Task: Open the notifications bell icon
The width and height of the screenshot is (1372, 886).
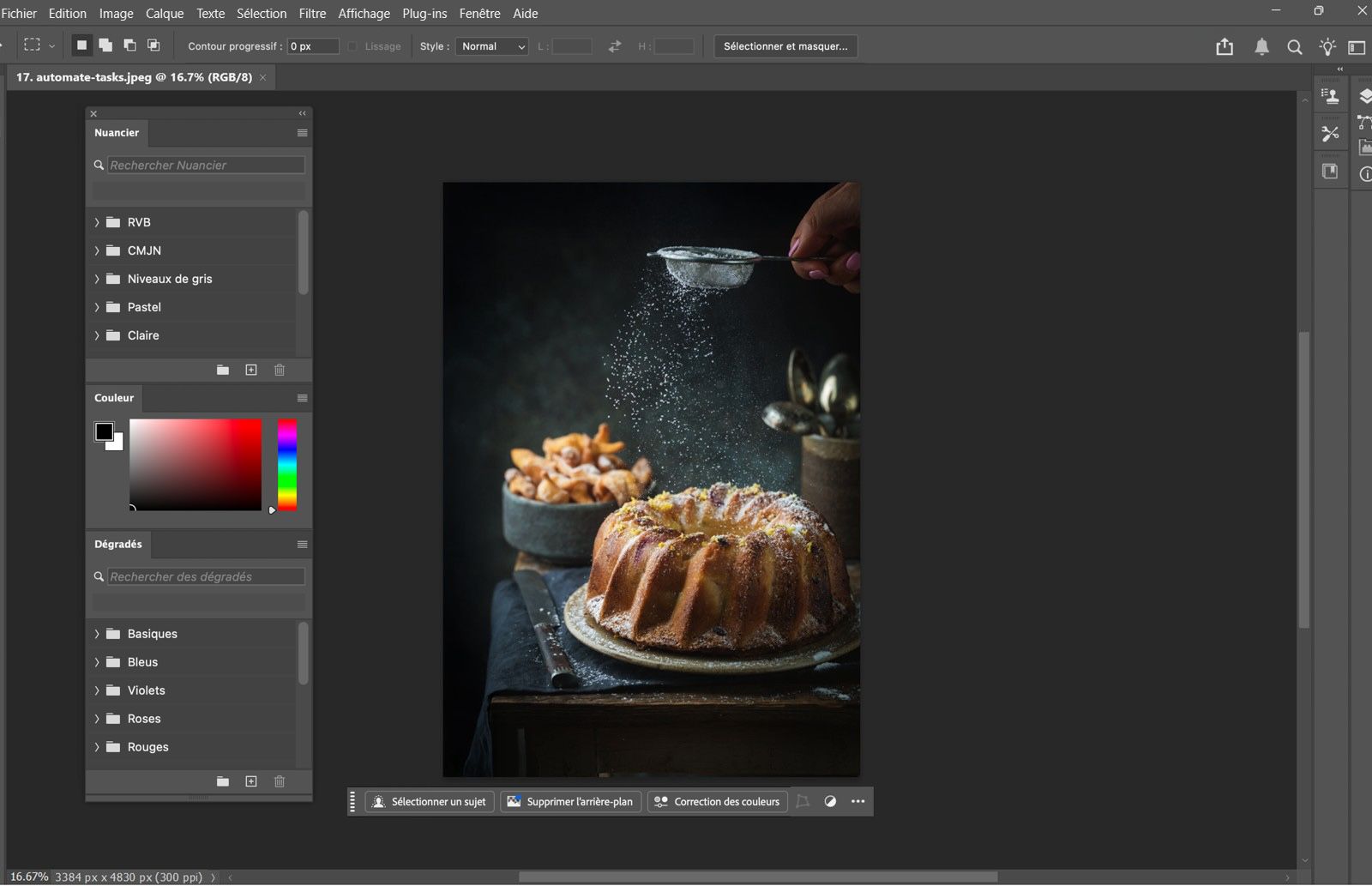Action: (x=1261, y=47)
